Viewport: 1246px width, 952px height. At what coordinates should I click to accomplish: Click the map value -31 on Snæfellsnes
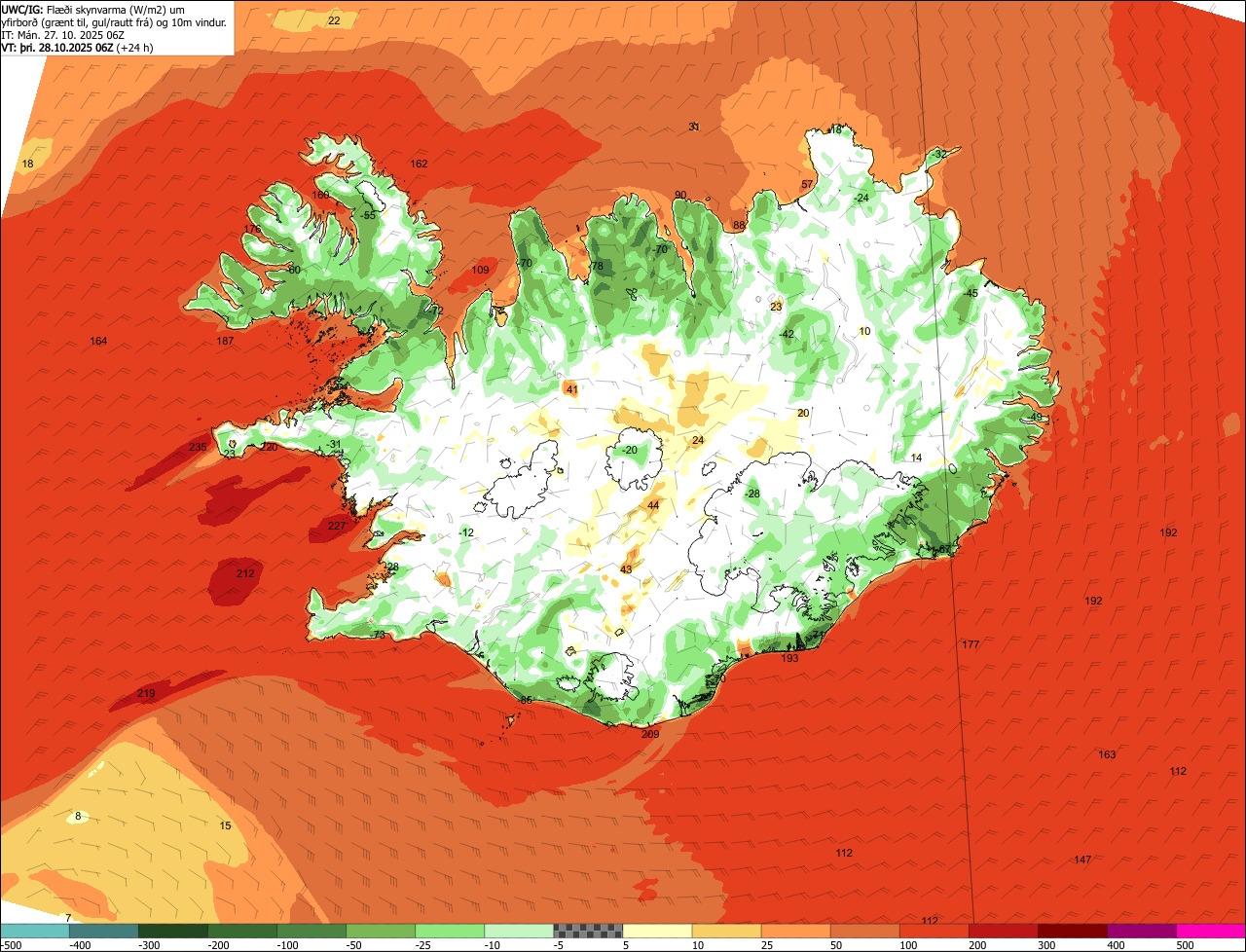[x=334, y=444]
